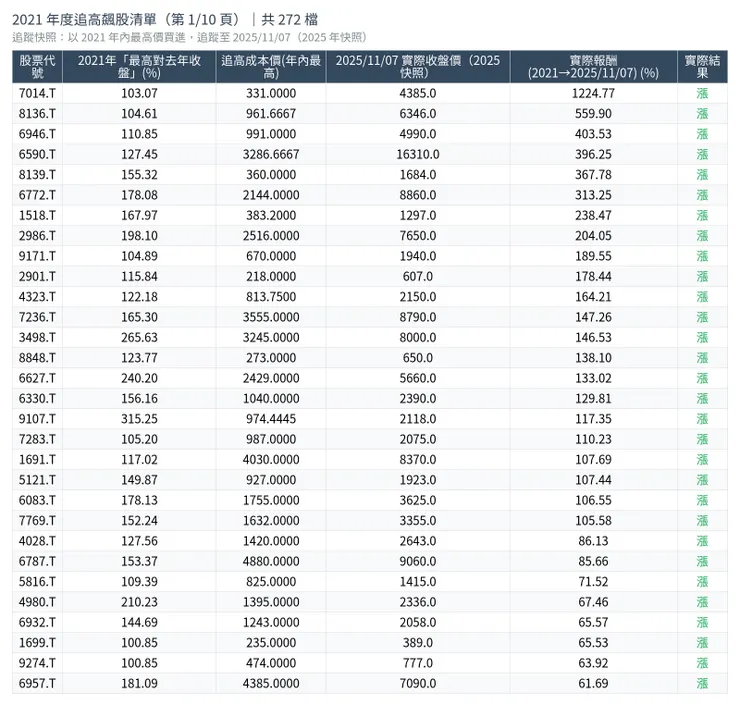Select stock code 7769.T
Viewport: 740px width, 706px height.
(x=37, y=521)
